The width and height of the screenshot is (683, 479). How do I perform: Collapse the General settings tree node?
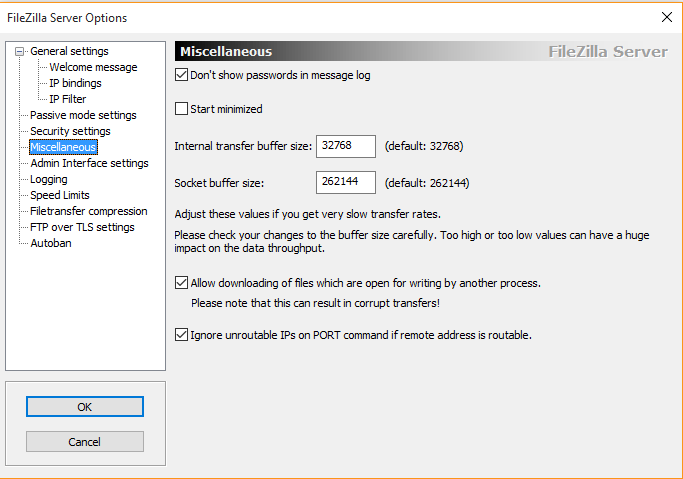(19, 52)
